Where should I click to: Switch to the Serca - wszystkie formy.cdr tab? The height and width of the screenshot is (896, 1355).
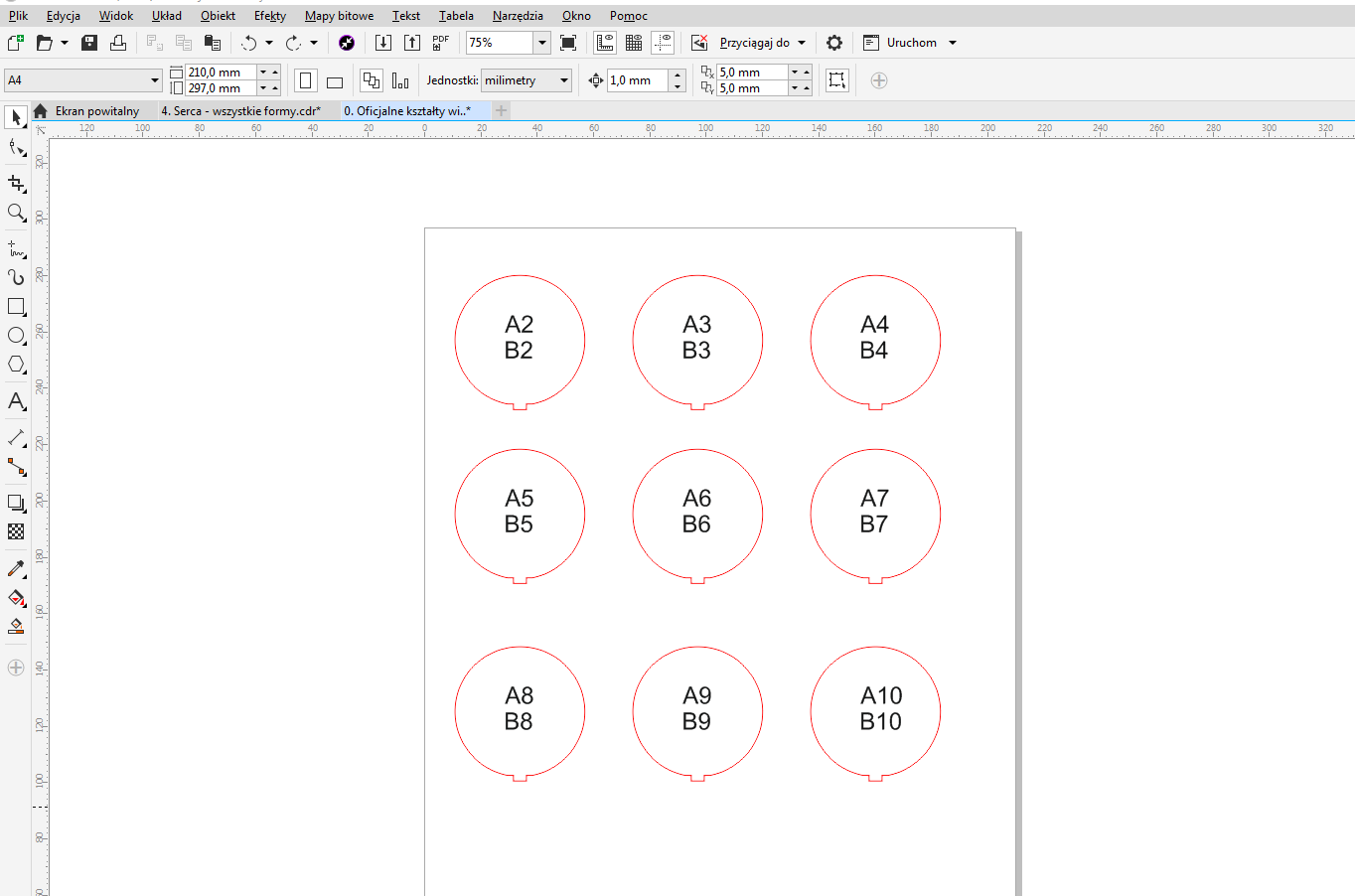click(x=241, y=111)
